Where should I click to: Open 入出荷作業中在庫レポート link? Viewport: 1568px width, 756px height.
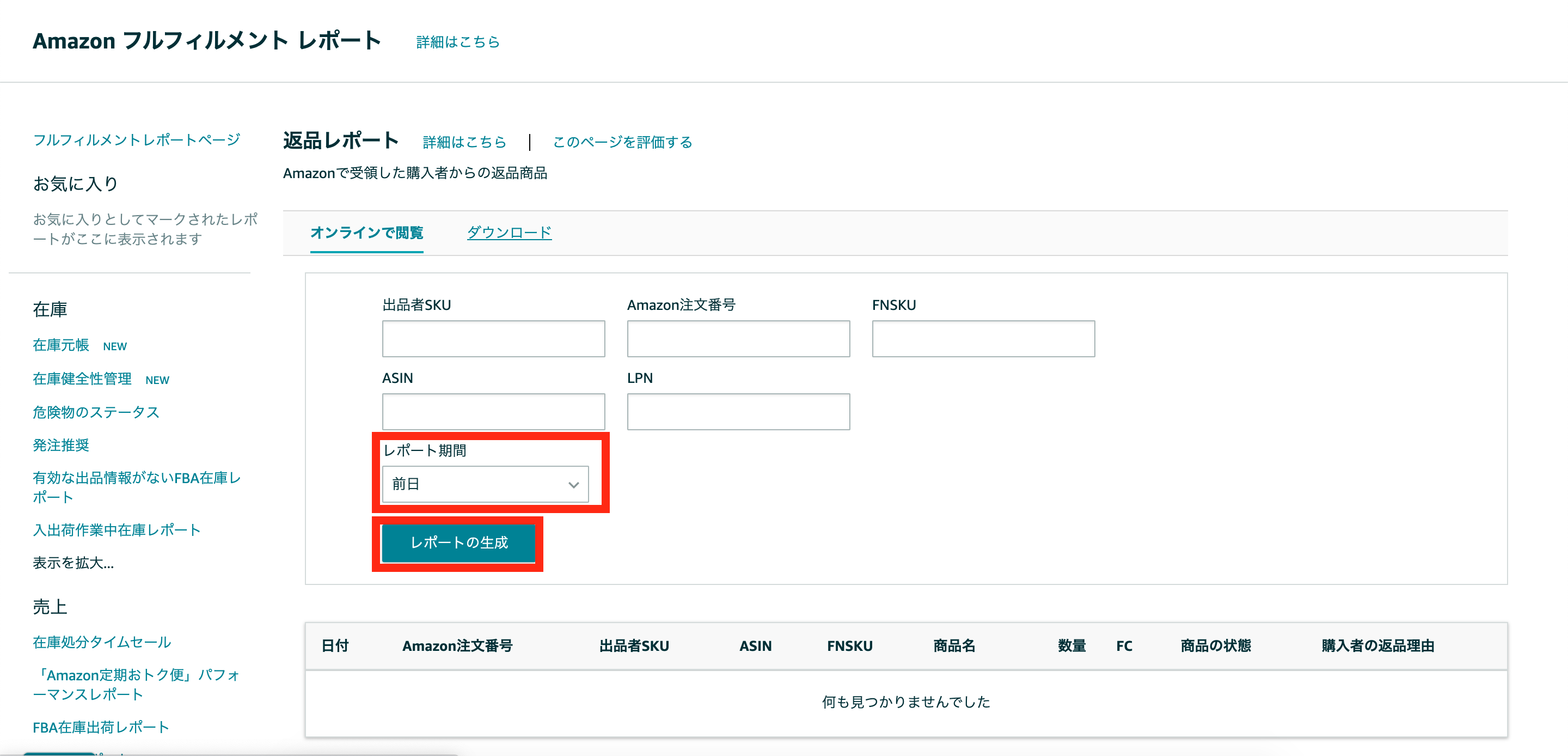pyautogui.click(x=117, y=530)
